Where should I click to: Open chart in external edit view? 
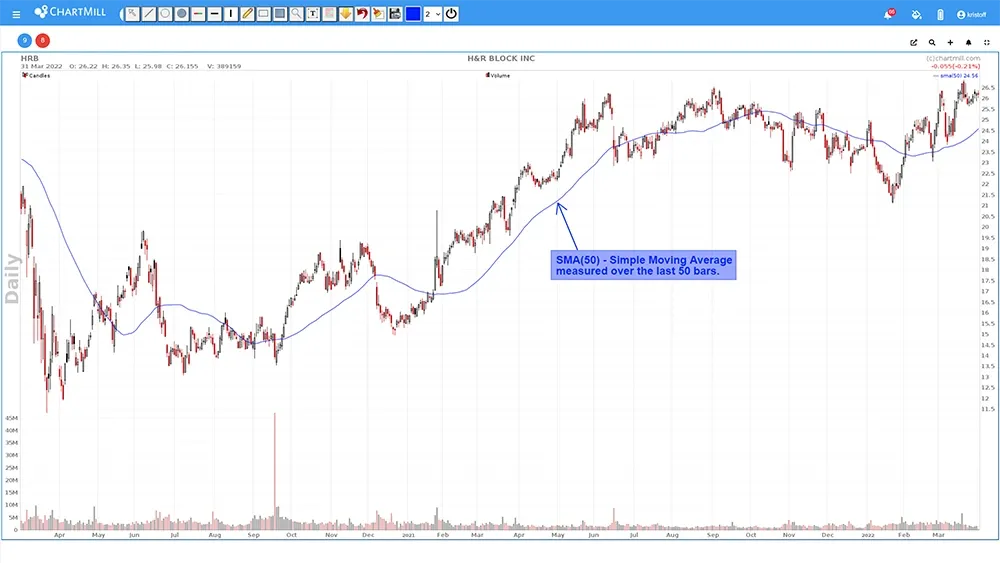(913, 43)
